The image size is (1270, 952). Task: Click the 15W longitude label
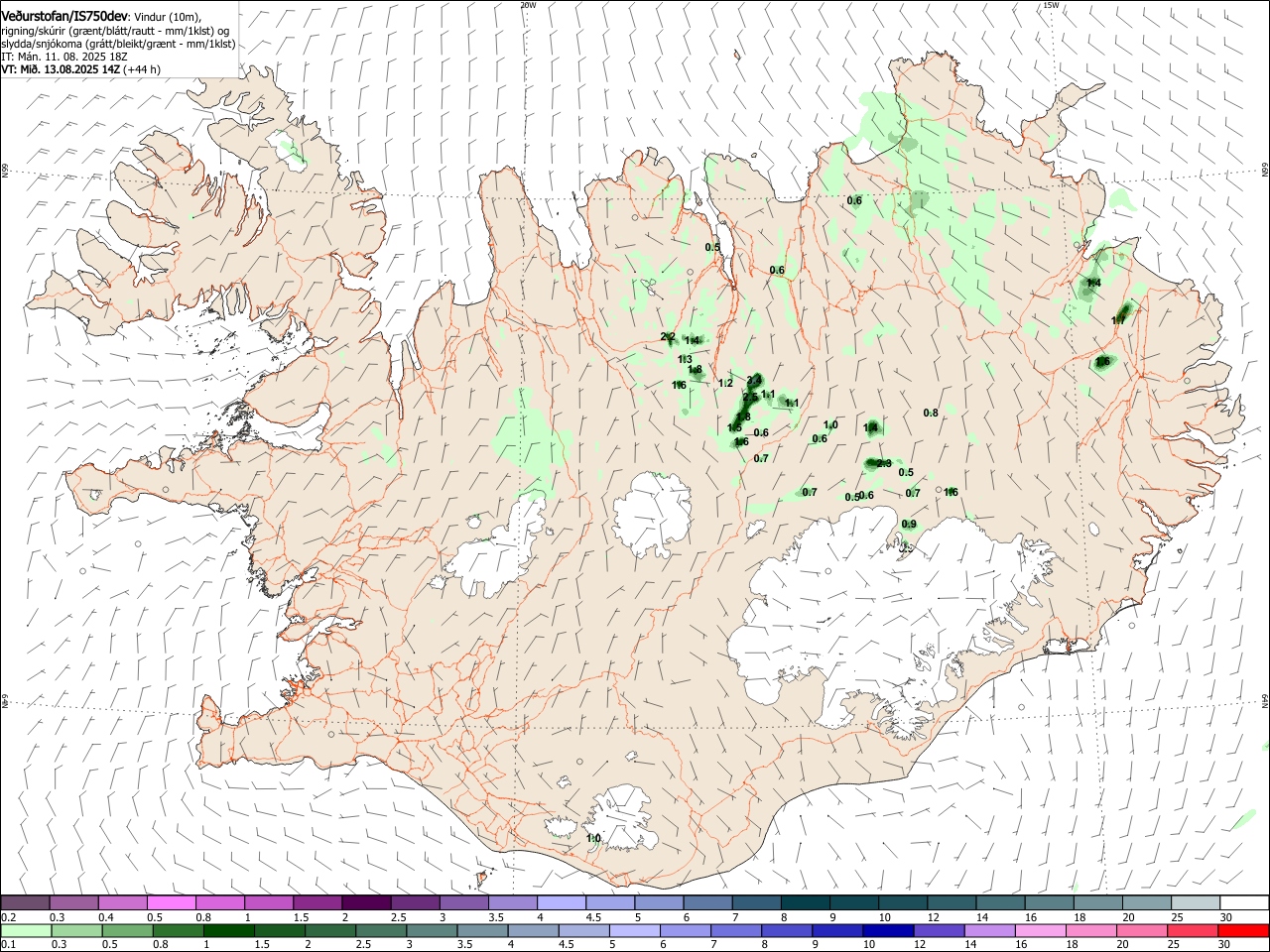coord(1050,5)
